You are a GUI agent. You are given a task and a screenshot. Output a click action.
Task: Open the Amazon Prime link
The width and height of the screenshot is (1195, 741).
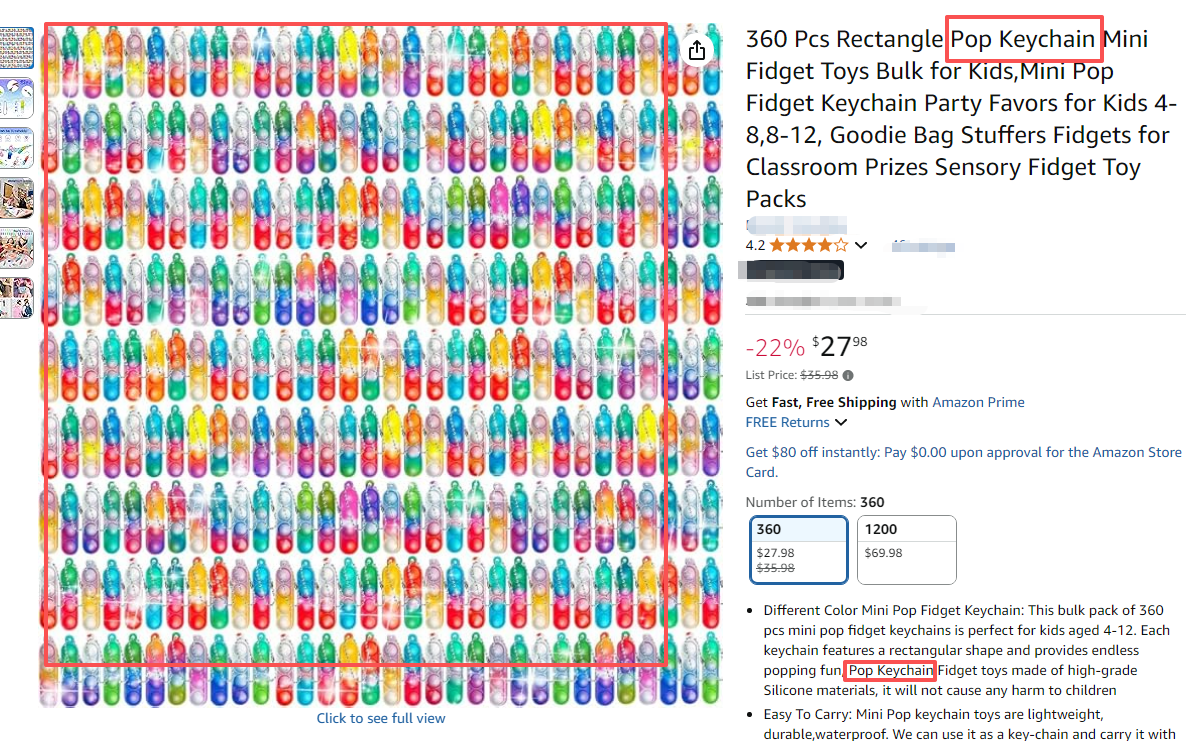click(x=978, y=402)
